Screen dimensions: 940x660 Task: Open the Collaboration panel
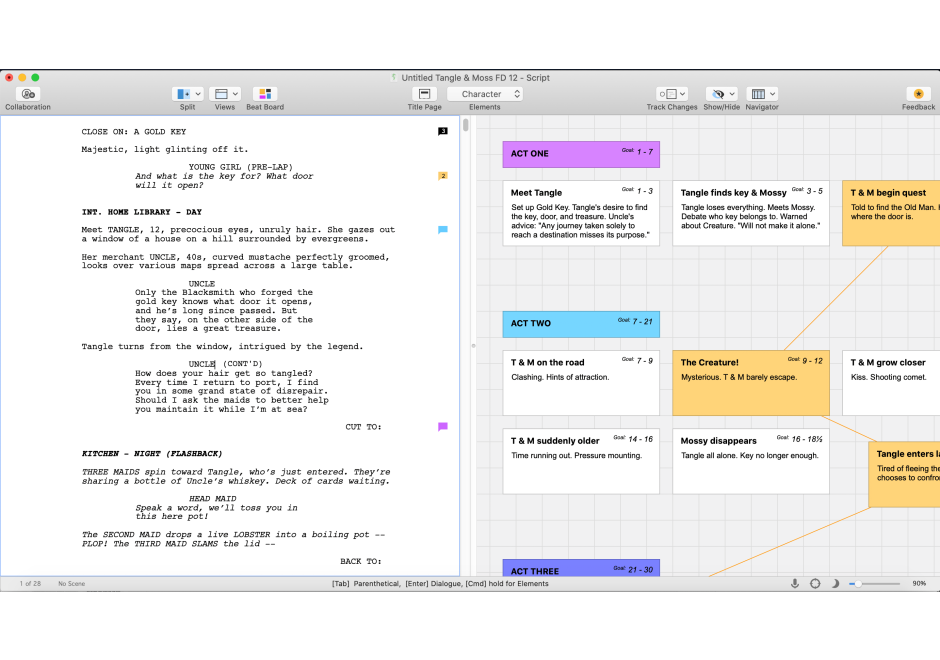coord(27,95)
